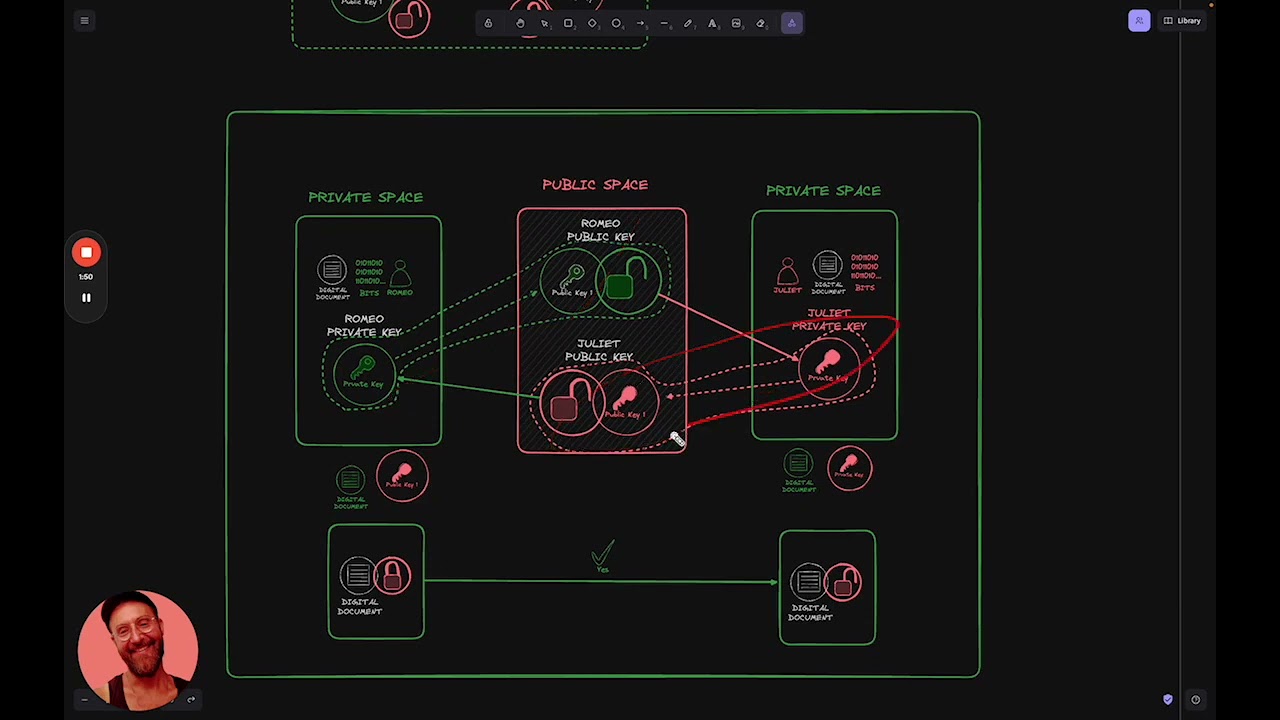The width and height of the screenshot is (1280, 720).
Task: Click the webcam presenter bubble
Action: click(x=138, y=650)
